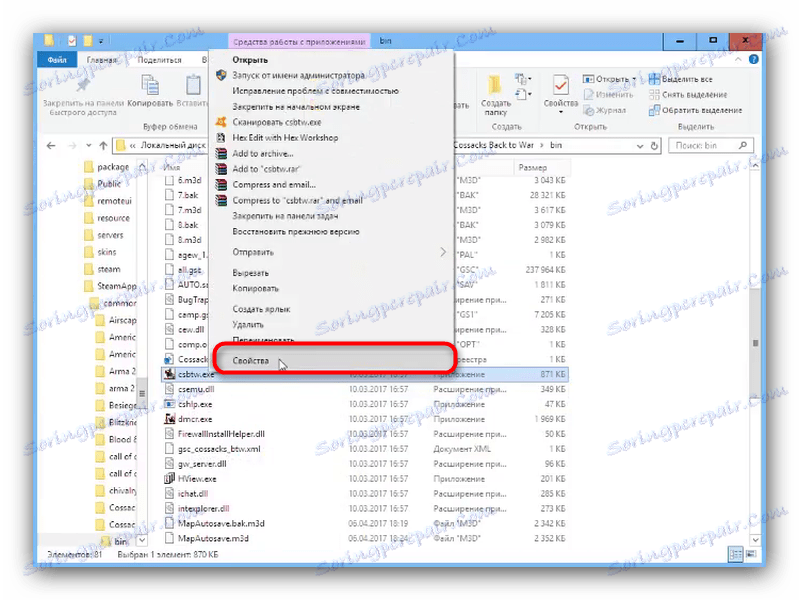
Task: Click the Up one level arrow
Action: 103,145
